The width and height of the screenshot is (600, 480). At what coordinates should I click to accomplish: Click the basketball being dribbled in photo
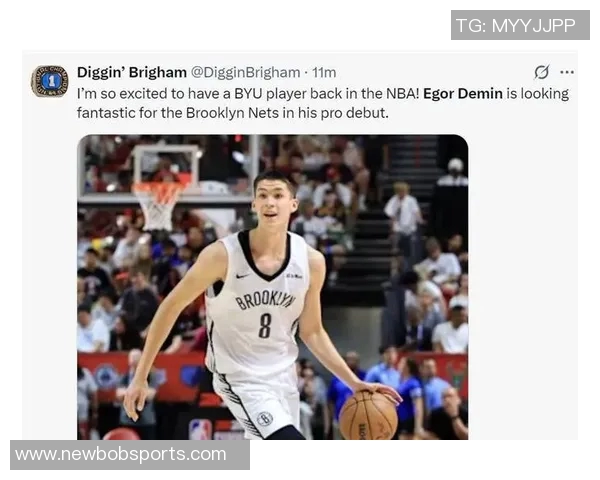point(368,415)
